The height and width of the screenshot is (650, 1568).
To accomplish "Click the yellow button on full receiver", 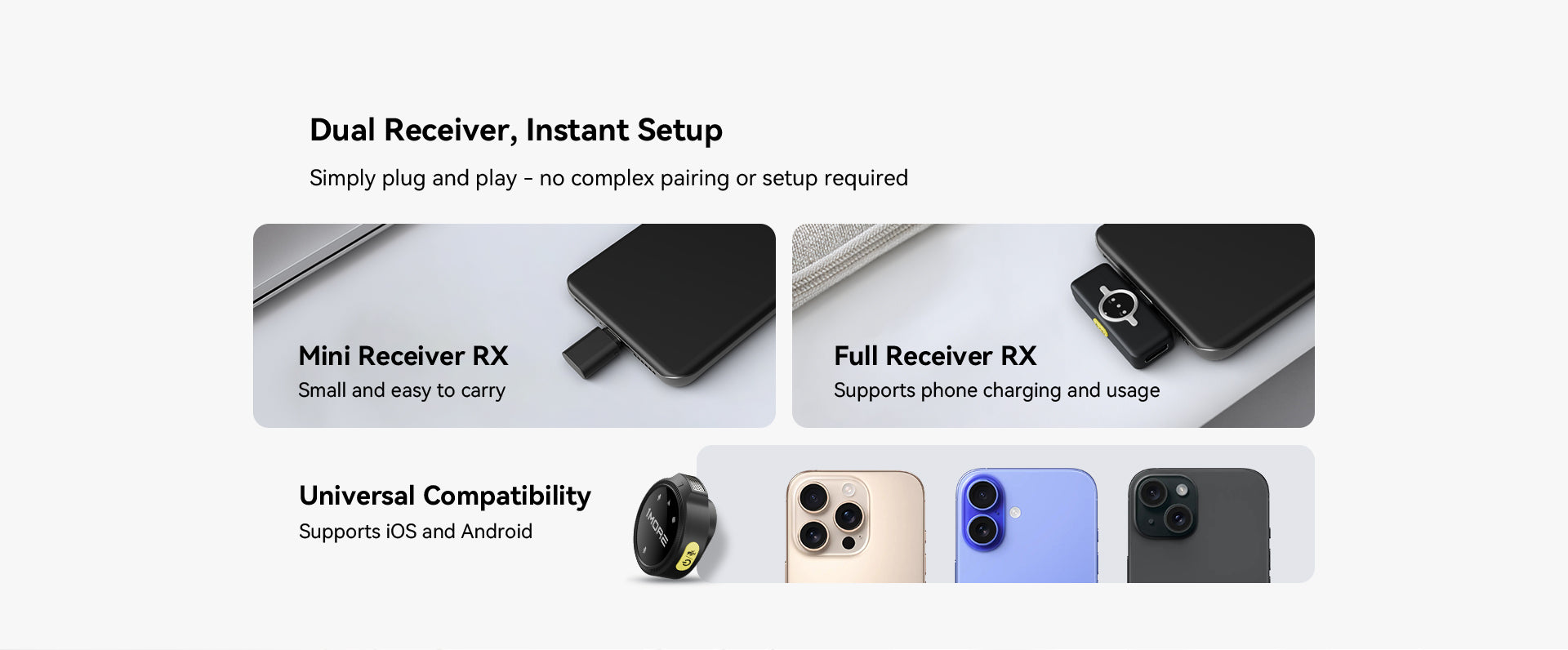I will pos(1101,327).
